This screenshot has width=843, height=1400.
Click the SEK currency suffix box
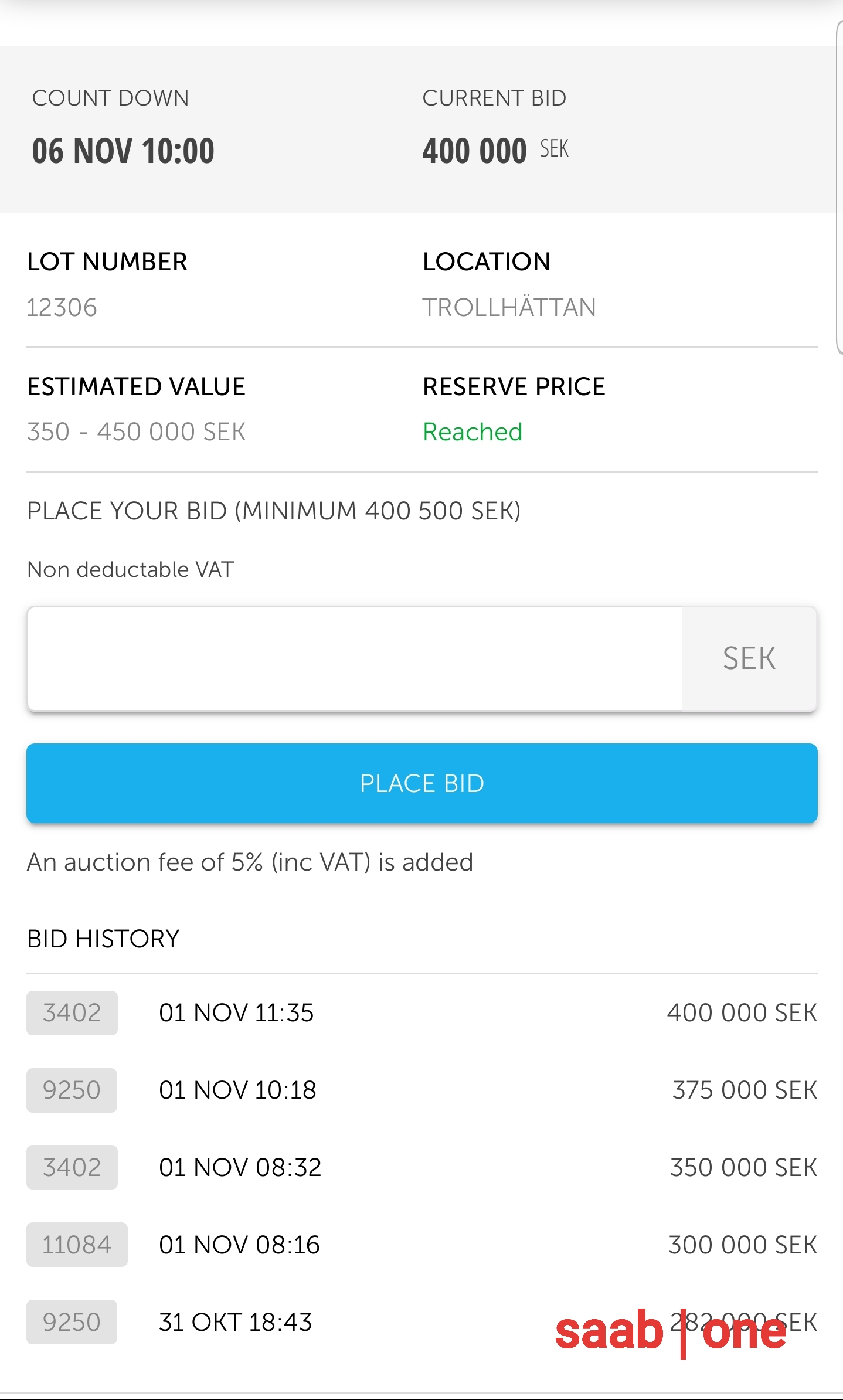(749, 658)
